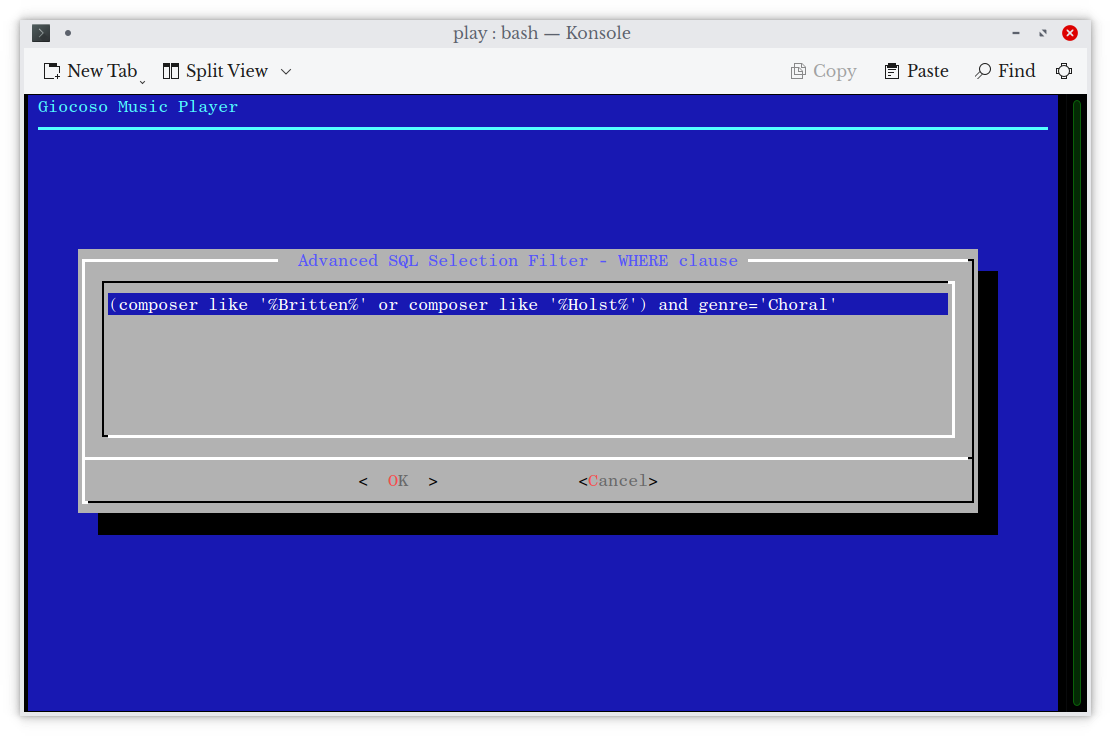The image size is (1111, 736).
Task: Open the Find search tool
Action: point(1005,71)
